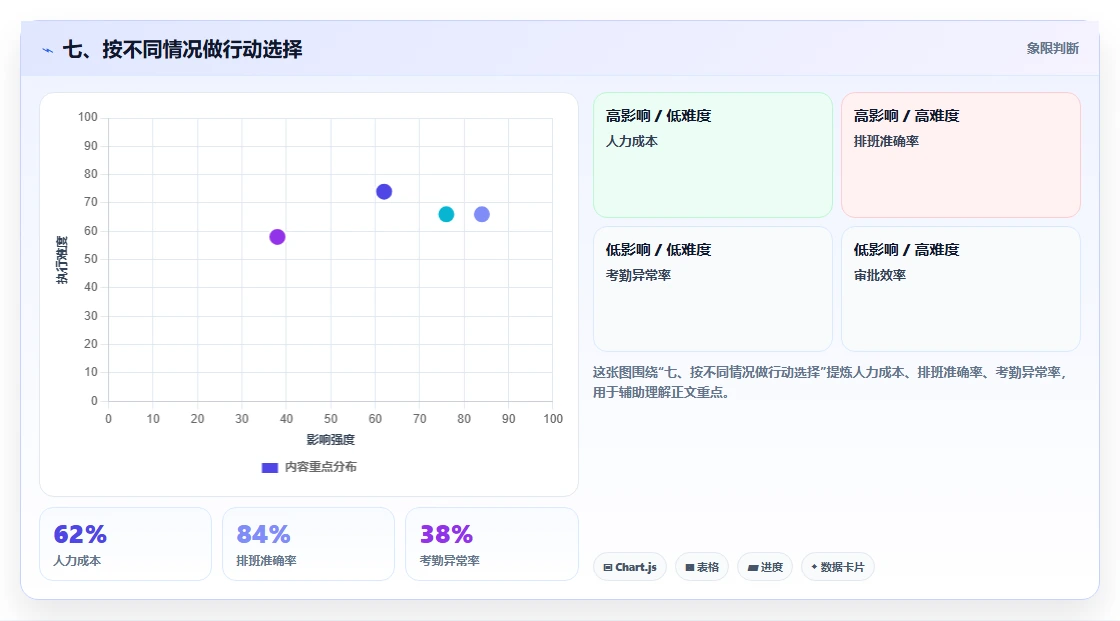The width and height of the screenshot is (1120, 621).
Task: Click the purple scatter point at 38
Action: (x=277, y=237)
